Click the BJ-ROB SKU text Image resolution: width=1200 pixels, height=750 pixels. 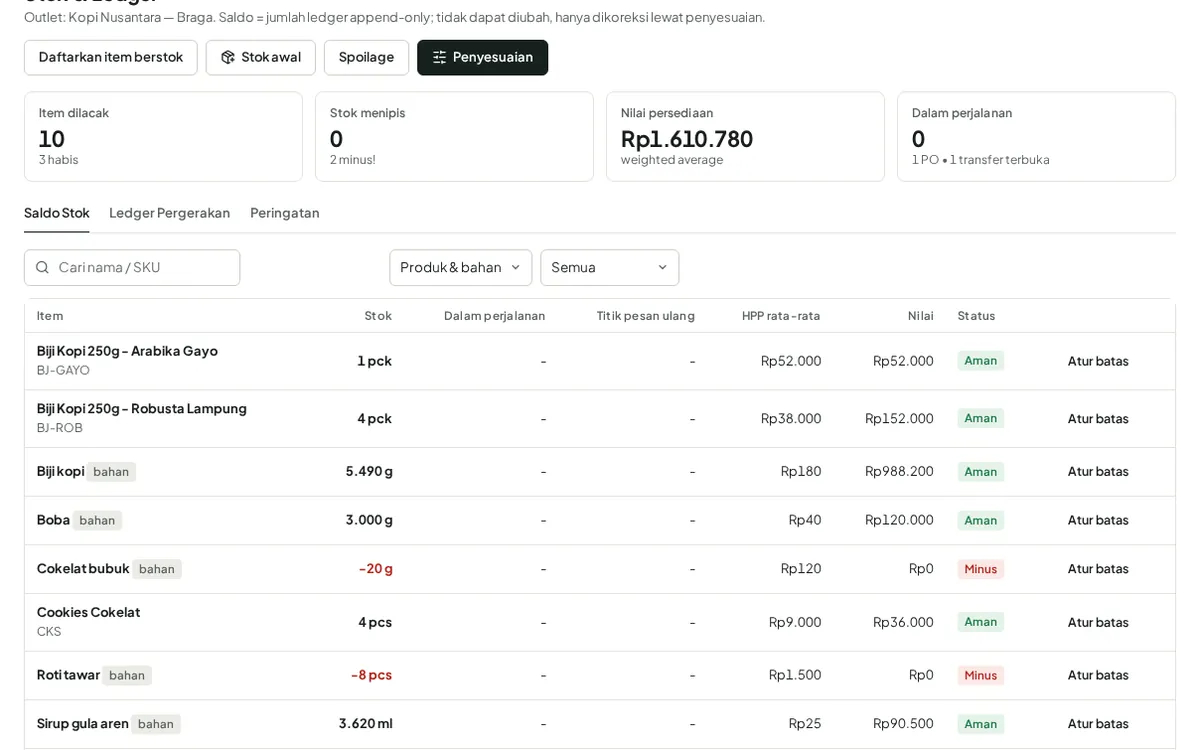tap(60, 428)
